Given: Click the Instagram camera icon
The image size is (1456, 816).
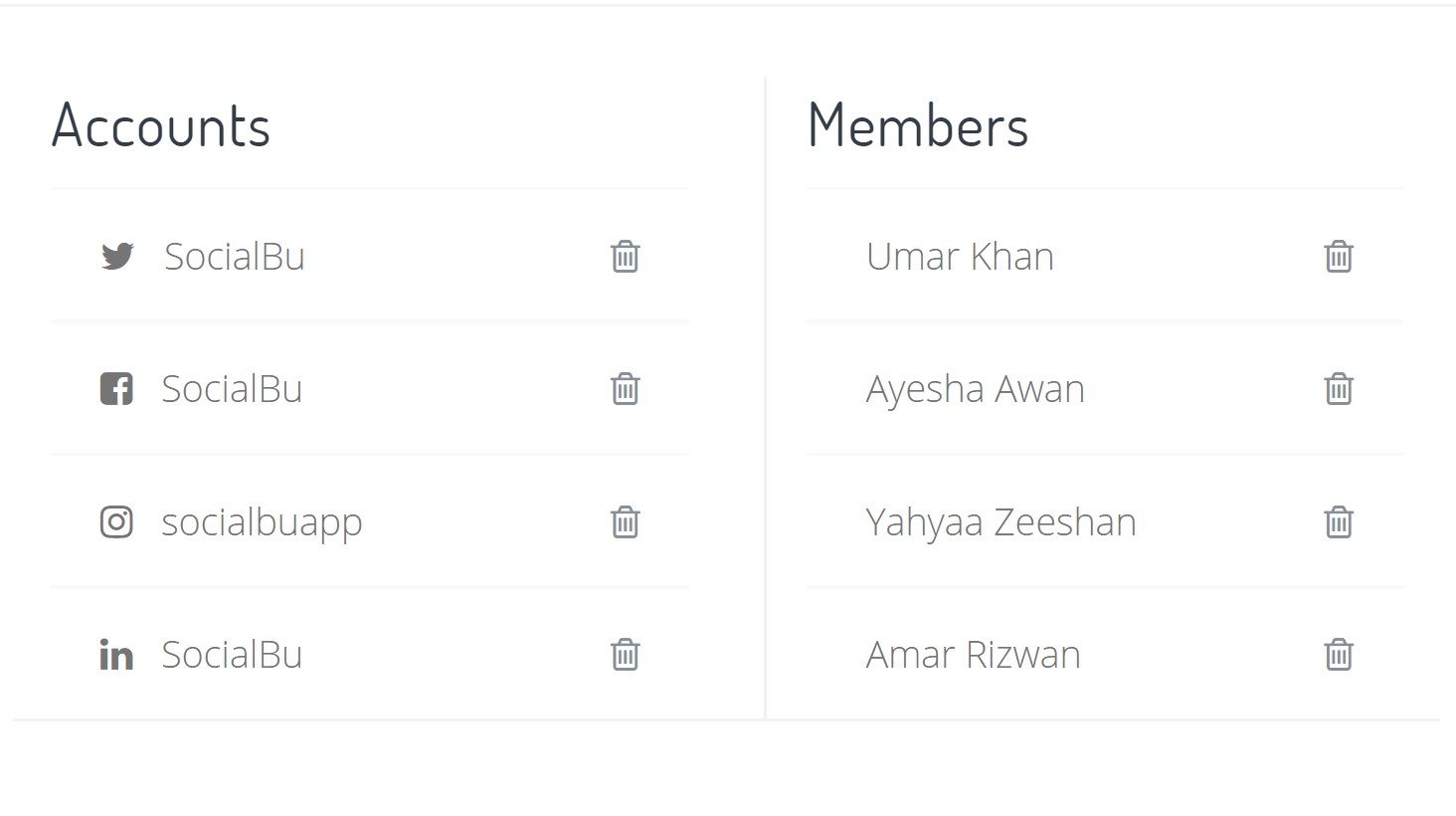Looking at the screenshot, I should click(116, 521).
